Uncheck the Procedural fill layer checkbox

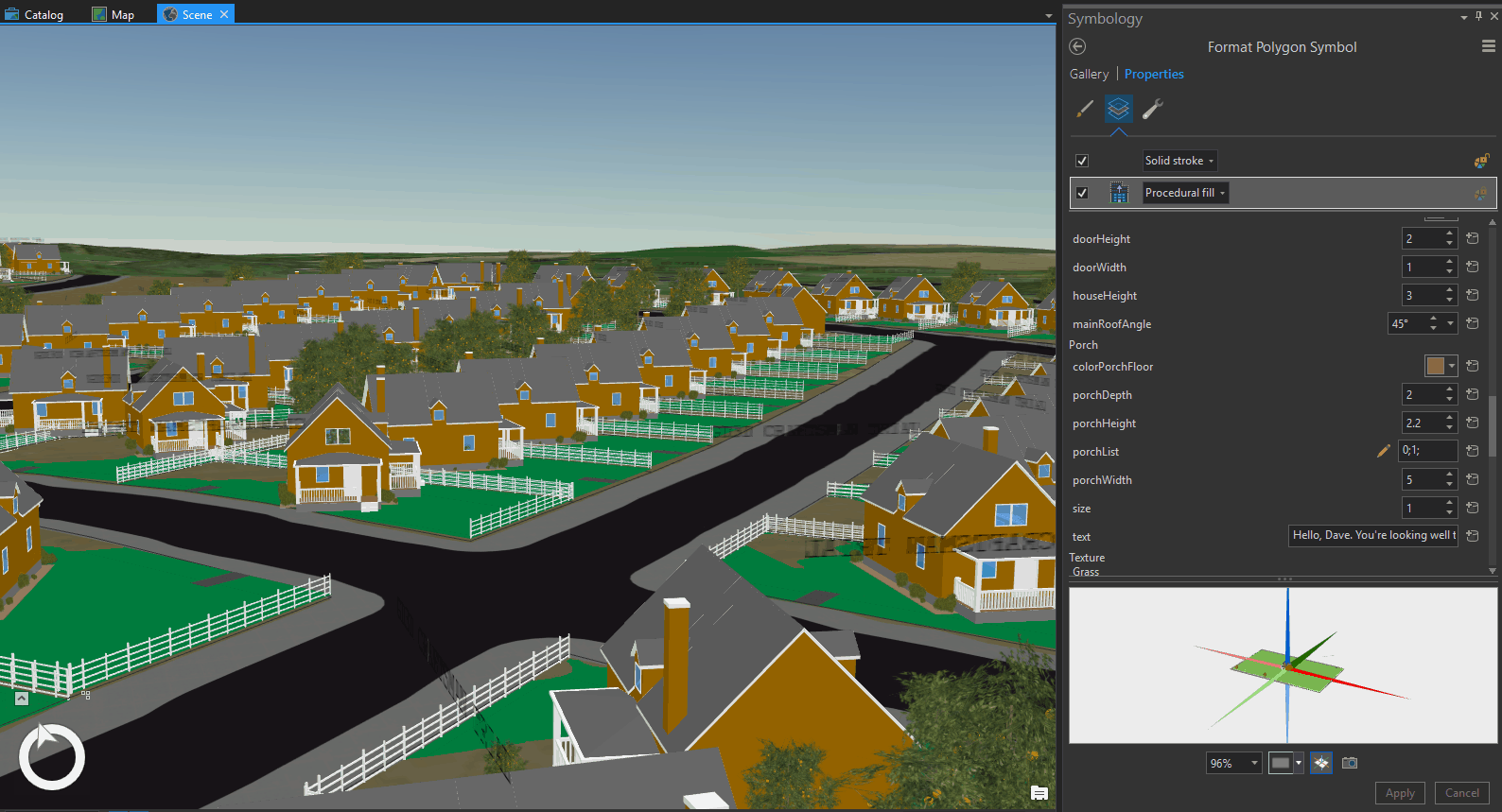tap(1082, 193)
